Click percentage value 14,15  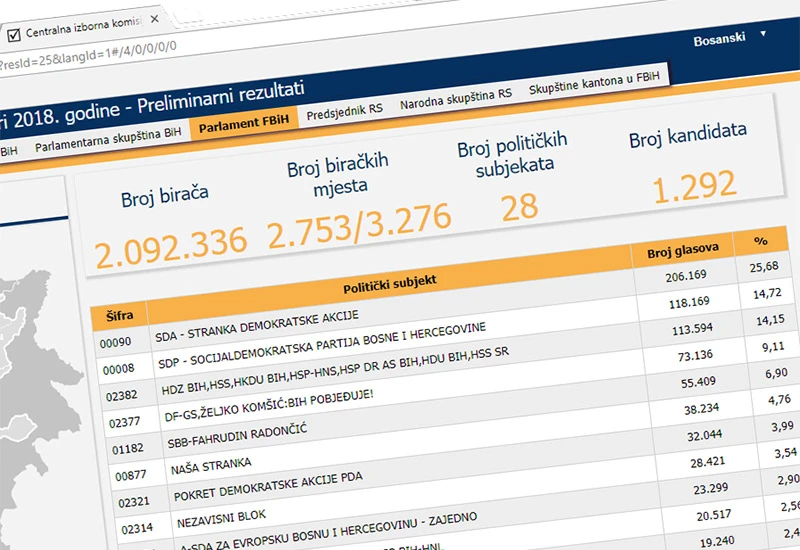point(770,320)
